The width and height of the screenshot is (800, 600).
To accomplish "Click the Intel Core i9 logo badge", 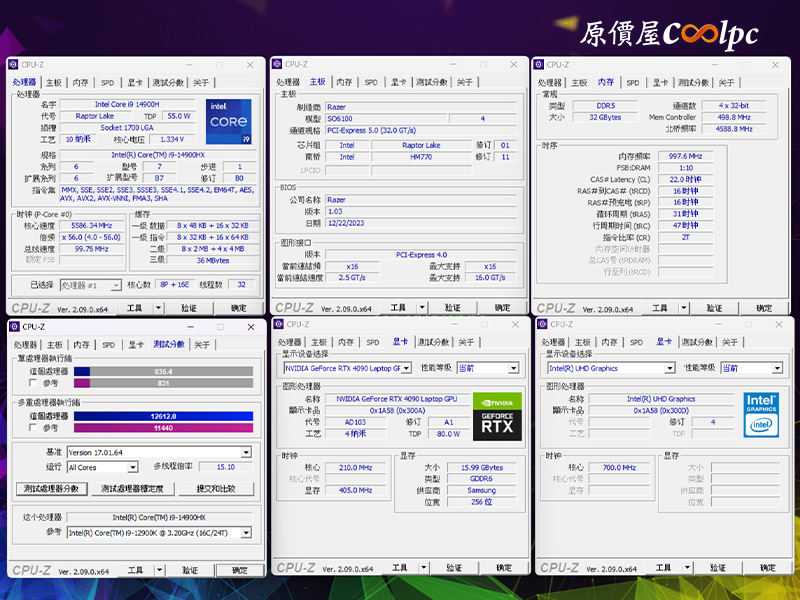I will tap(229, 121).
